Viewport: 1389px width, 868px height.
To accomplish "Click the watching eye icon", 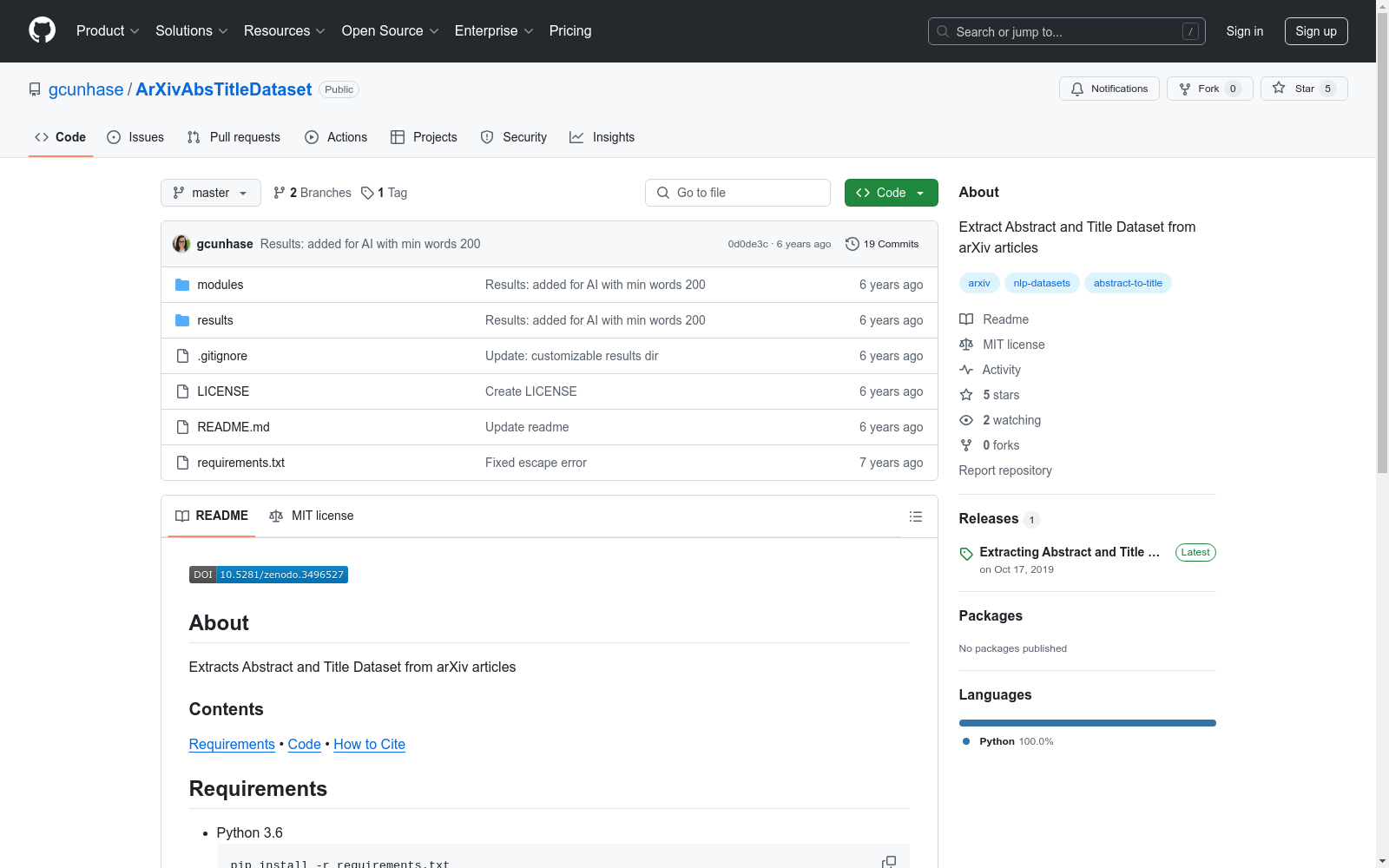I will click(x=966, y=420).
